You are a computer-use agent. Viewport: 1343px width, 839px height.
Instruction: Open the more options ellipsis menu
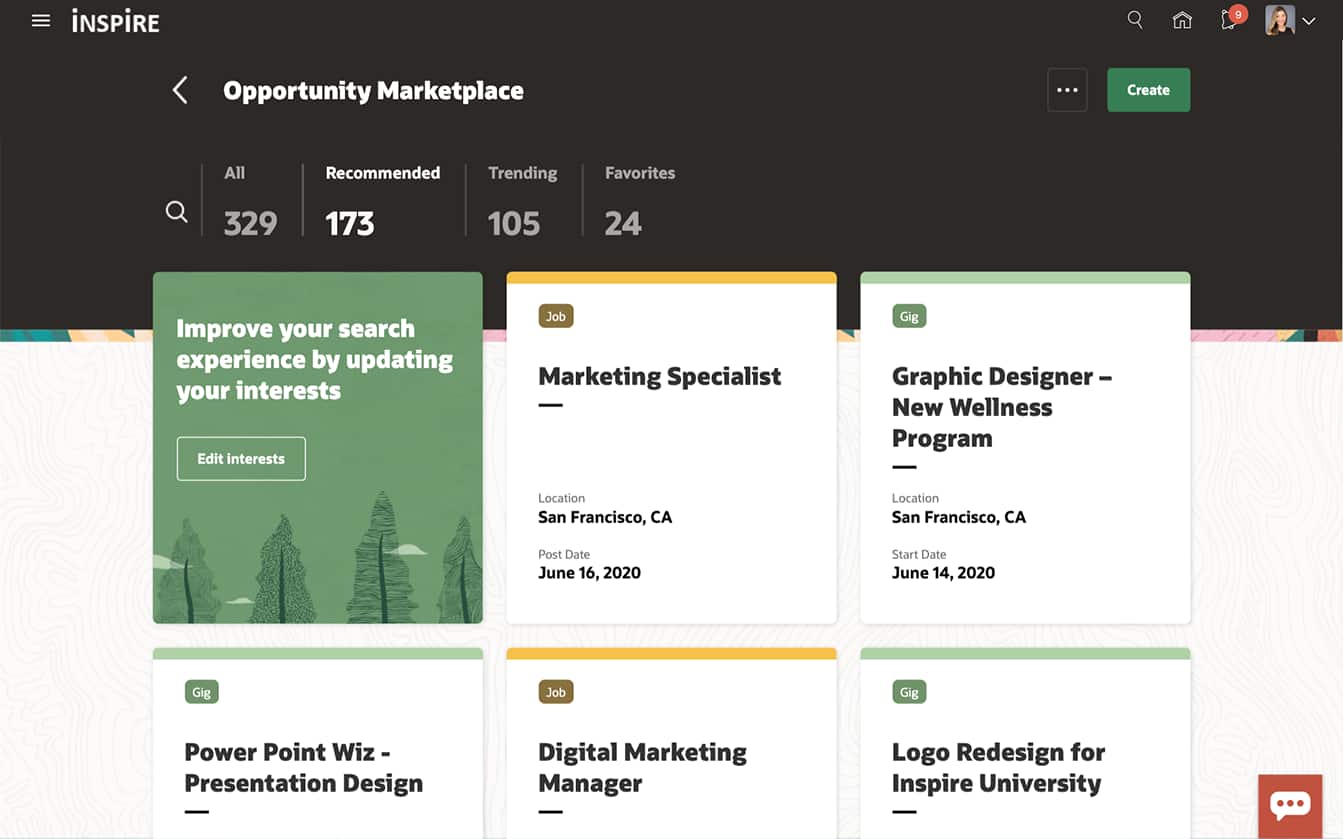[x=1067, y=89]
